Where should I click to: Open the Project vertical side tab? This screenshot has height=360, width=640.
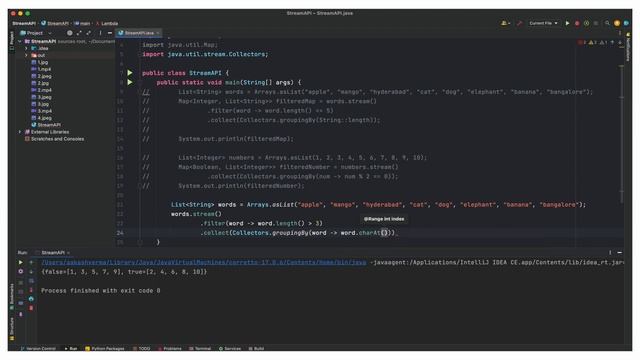(x=12, y=41)
